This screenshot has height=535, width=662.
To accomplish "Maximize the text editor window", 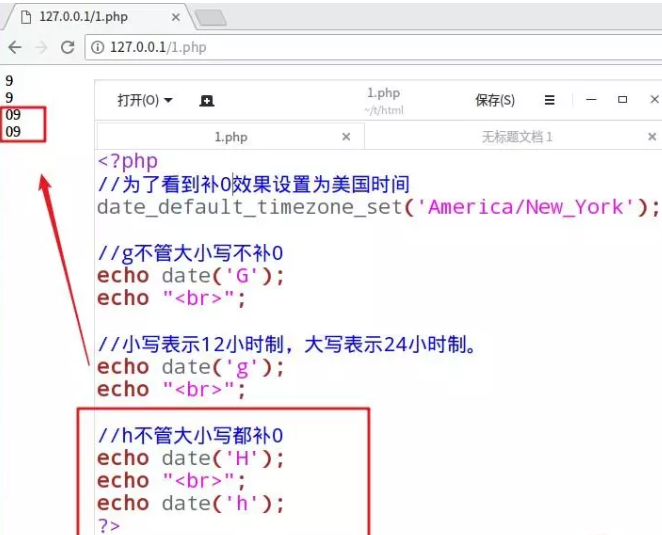I will click(x=622, y=100).
